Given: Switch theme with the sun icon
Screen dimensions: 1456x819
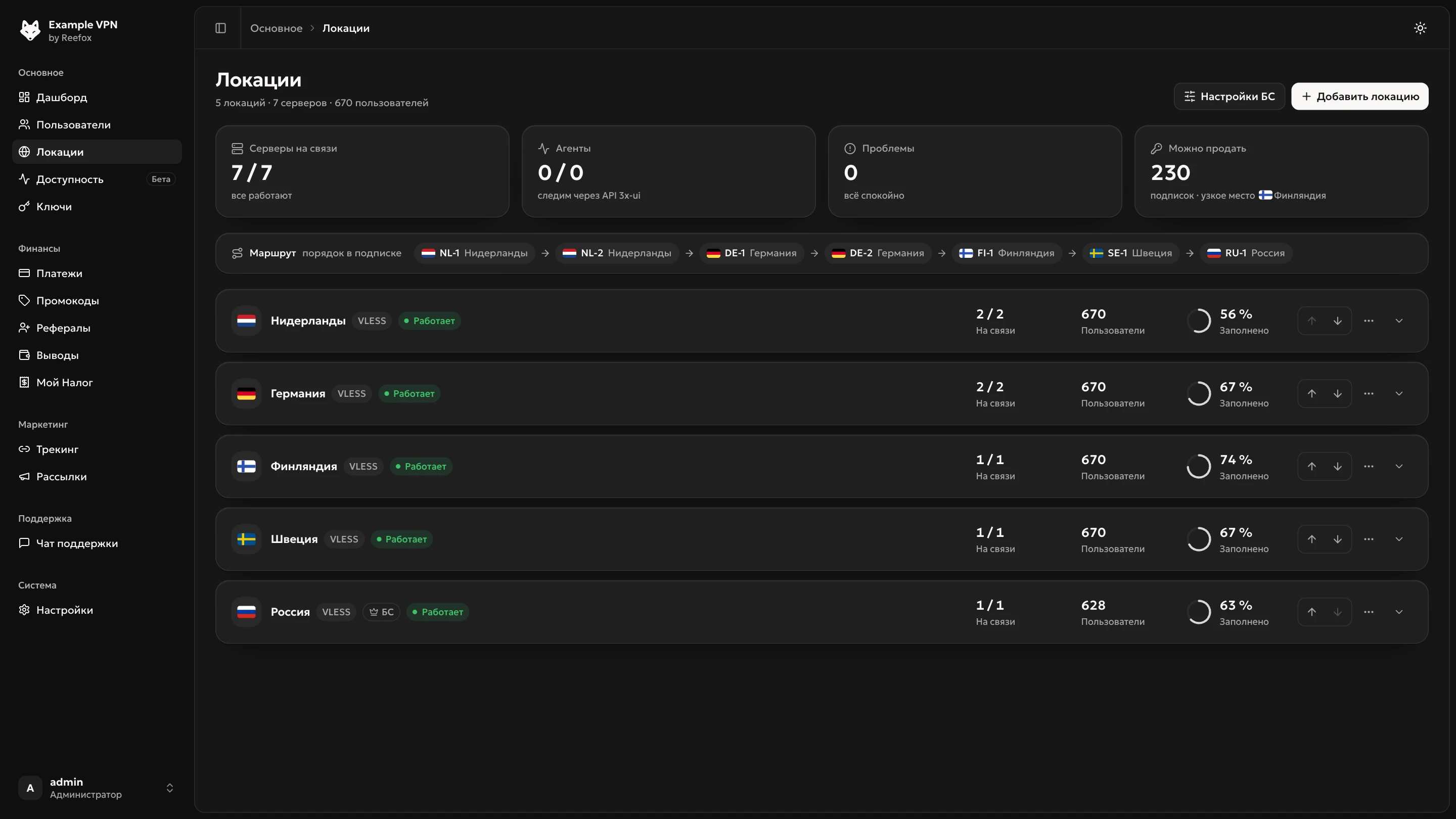Looking at the screenshot, I should coord(1420,28).
